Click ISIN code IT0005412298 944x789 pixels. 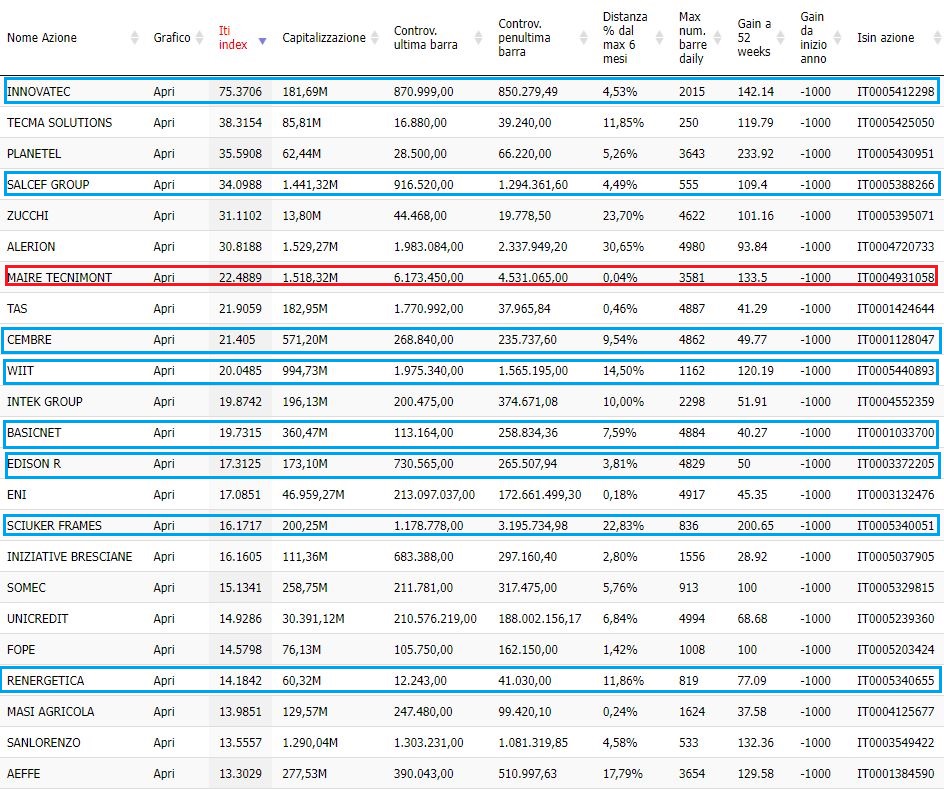(x=896, y=91)
